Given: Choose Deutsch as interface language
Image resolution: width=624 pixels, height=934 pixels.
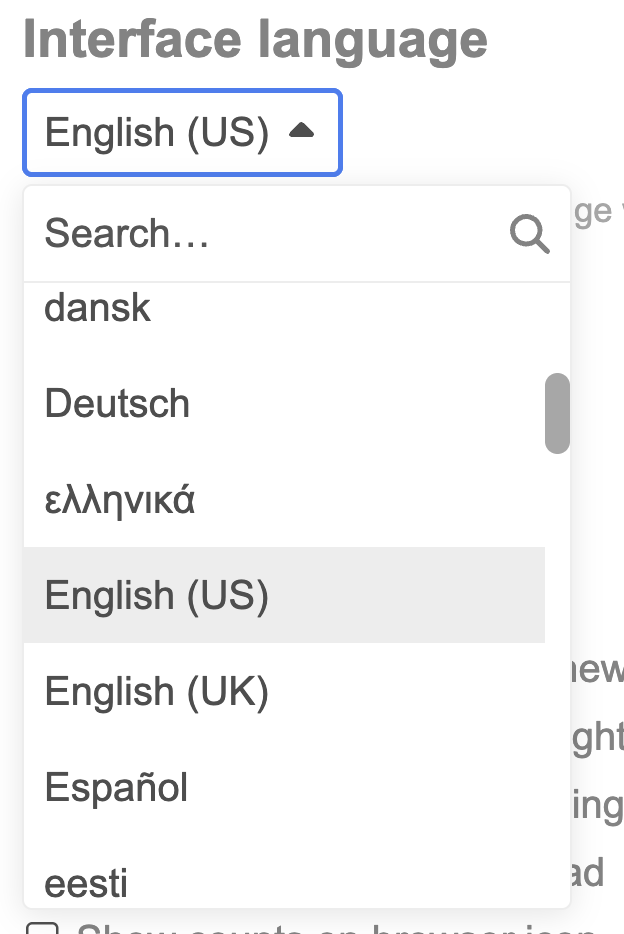Looking at the screenshot, I should [x=117, y=404].
